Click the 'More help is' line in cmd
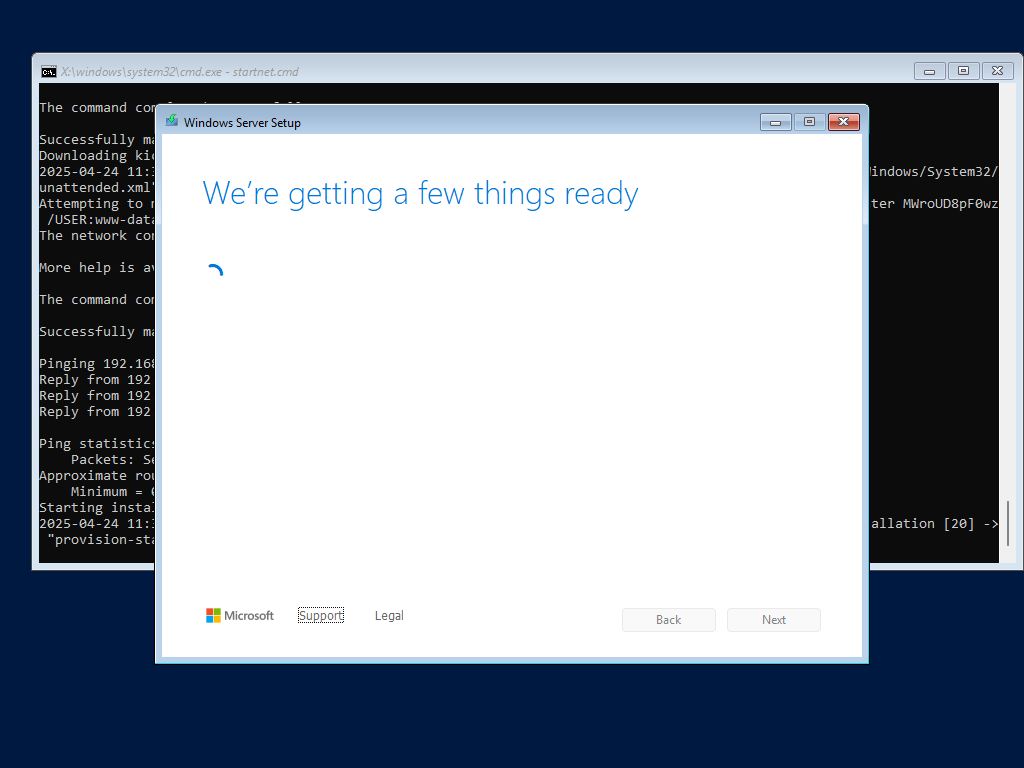This screenshot has width=1024, height=768. tap(97, 268)
